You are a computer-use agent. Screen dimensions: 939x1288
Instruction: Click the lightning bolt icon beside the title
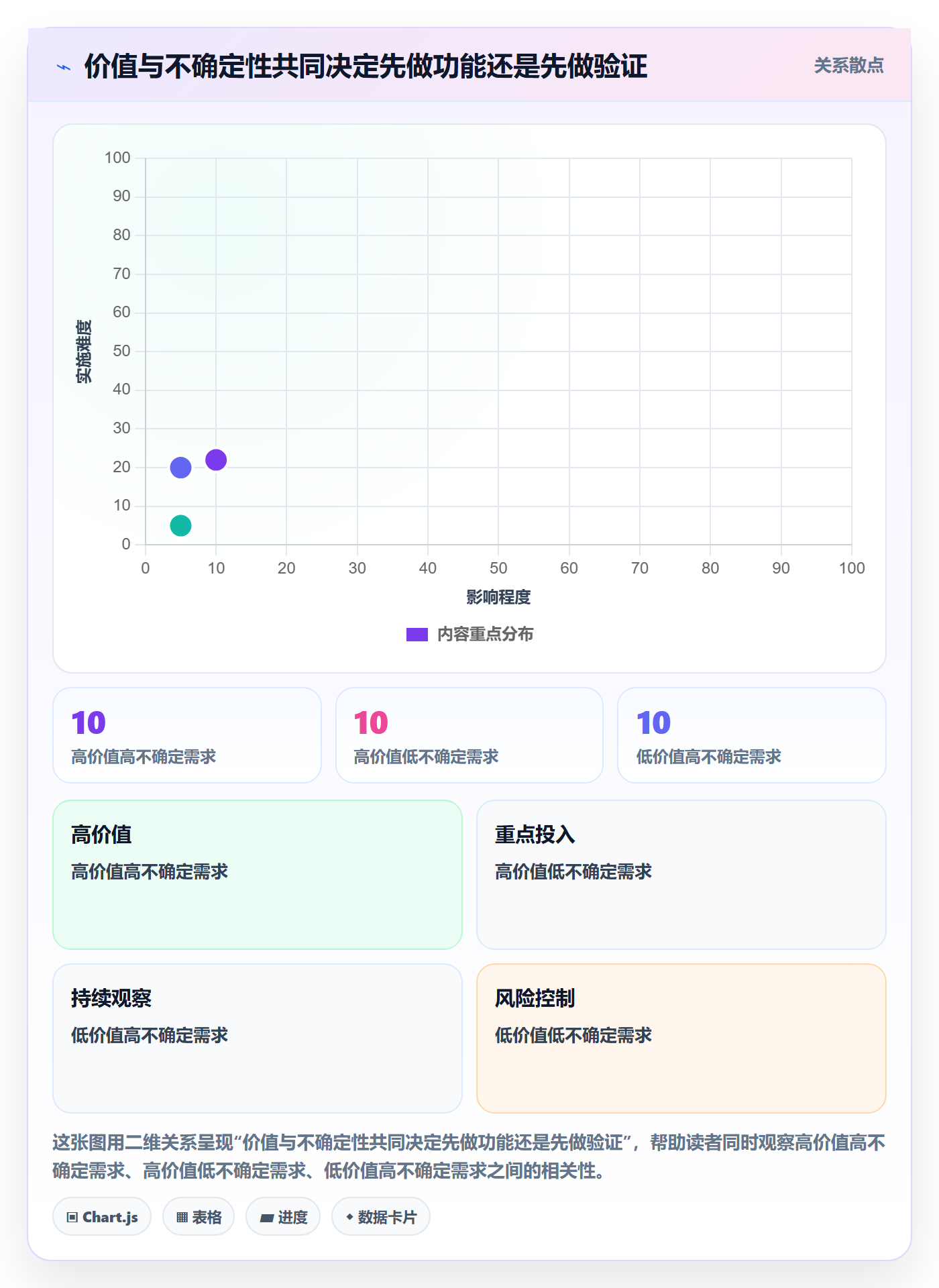pyautogui.click(x=64, y=67)
